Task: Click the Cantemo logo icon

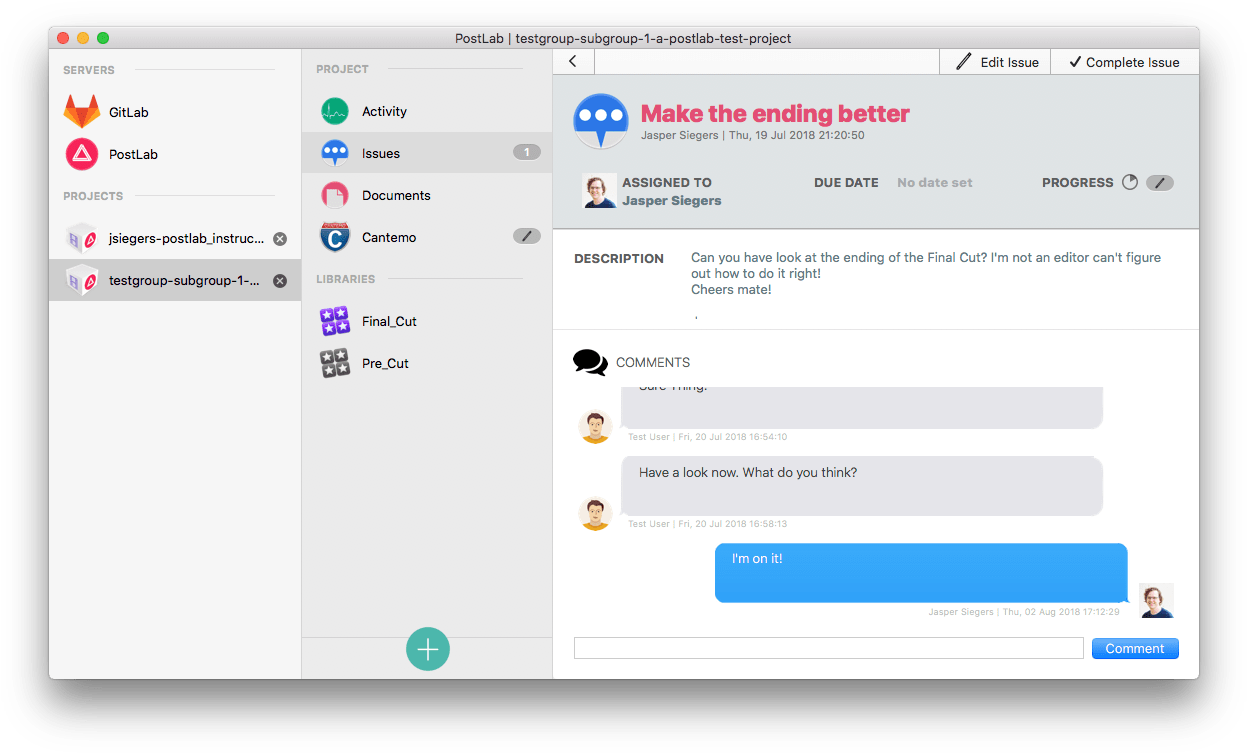Action: (x=335, y=237)
